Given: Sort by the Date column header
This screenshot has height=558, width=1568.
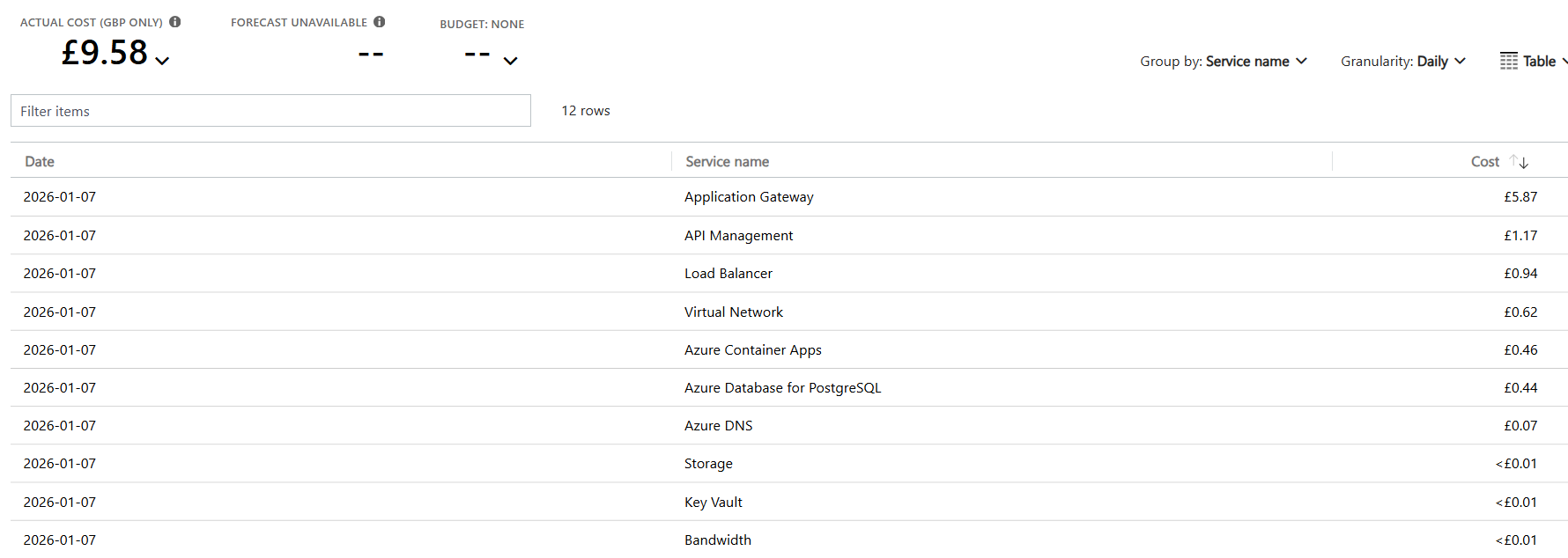Looking at the screenshot, I should point(40,162).
